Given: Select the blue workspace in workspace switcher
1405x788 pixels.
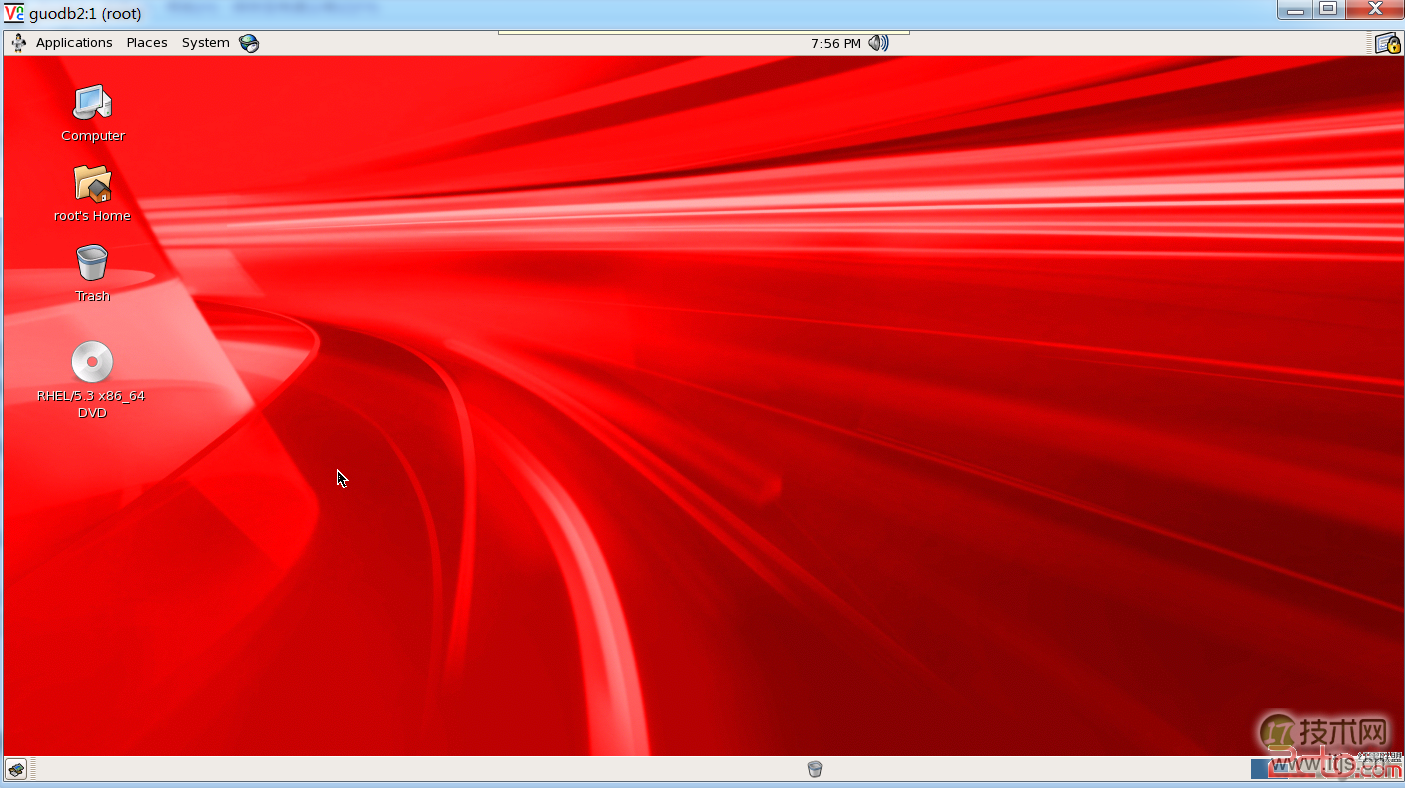Looking at the screenshot, I should tap(1260, 769).
